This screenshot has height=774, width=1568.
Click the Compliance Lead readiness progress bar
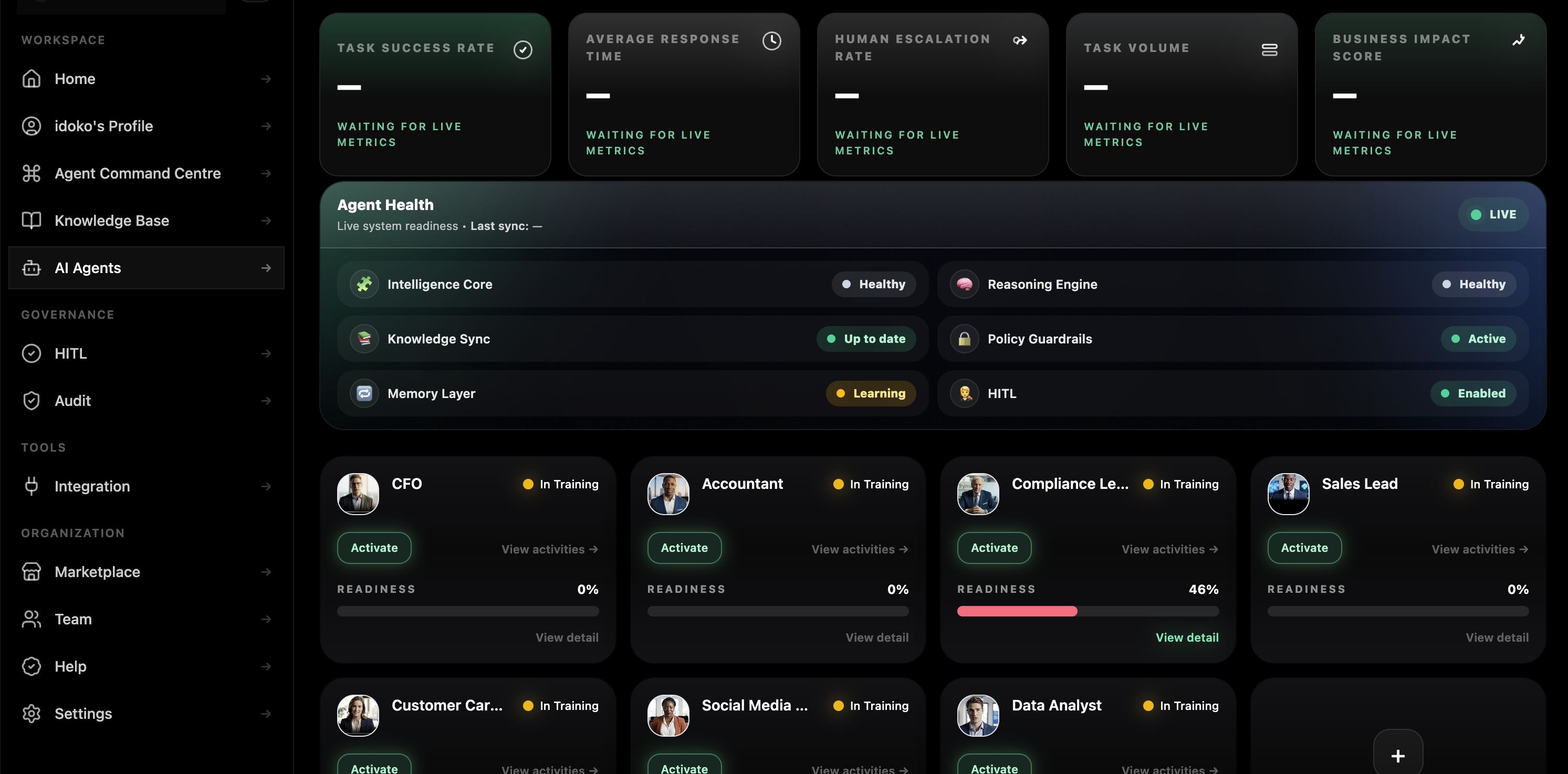pos(1088,611)
